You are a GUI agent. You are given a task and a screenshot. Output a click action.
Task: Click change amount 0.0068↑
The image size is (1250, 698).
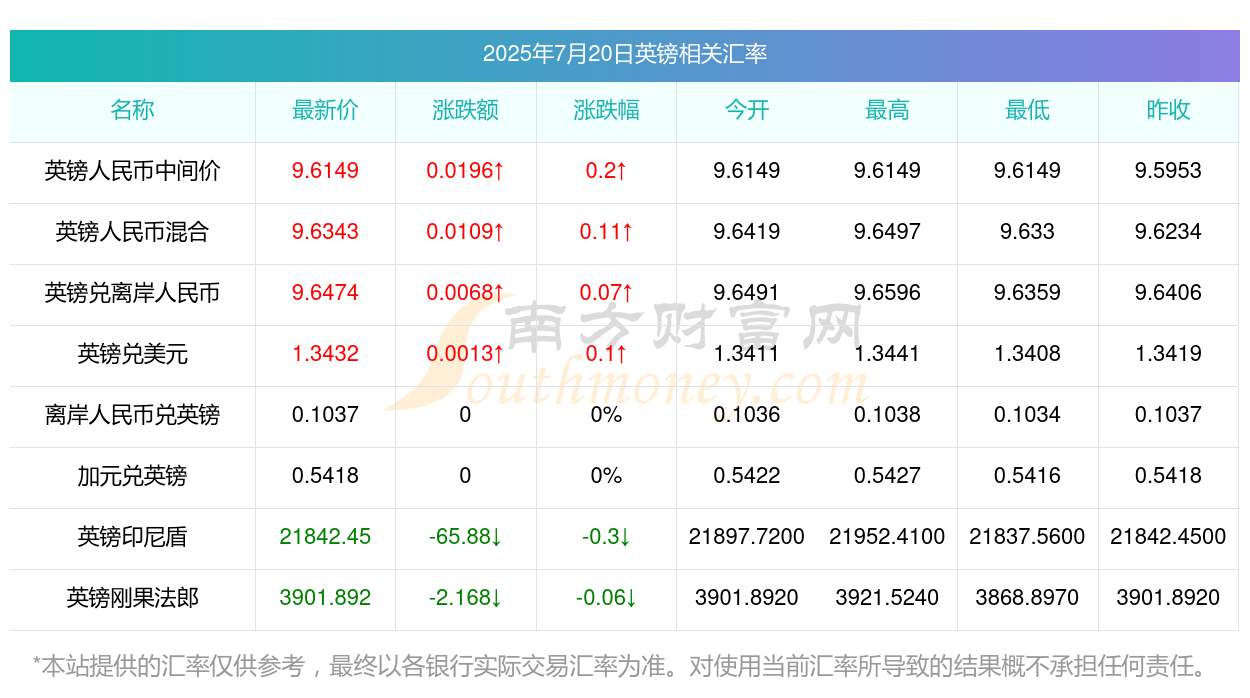click(465, 293)
